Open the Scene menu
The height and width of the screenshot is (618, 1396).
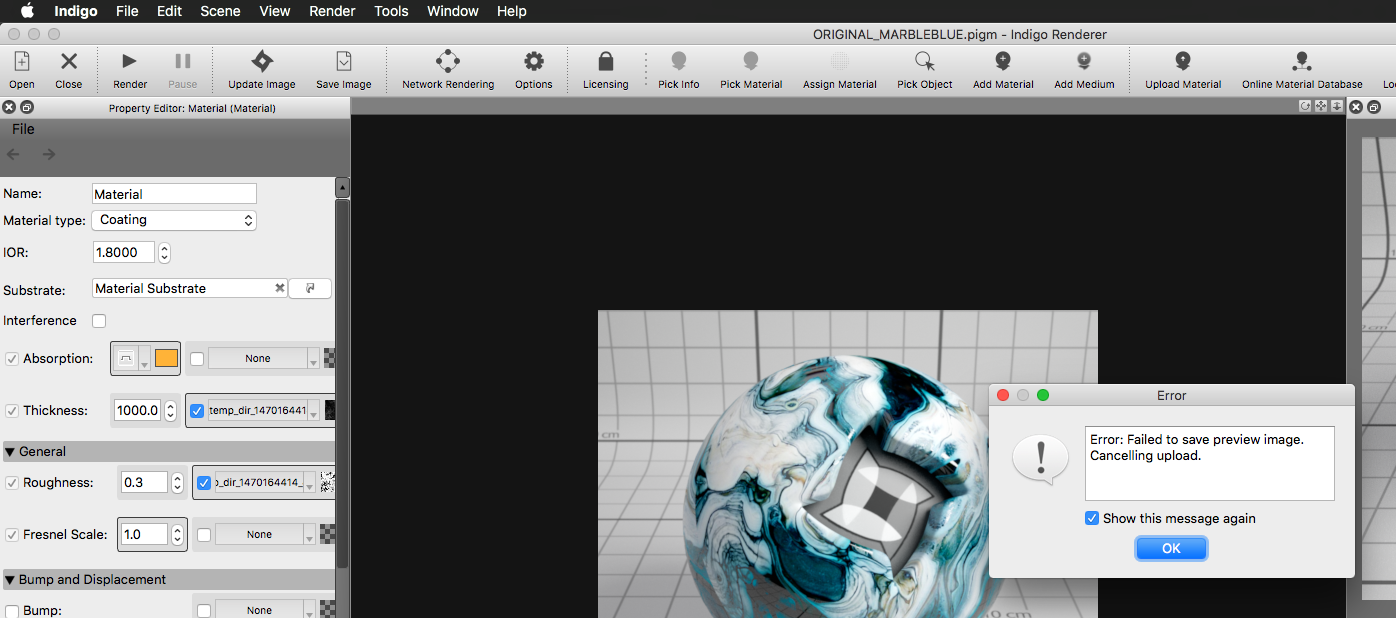point(219,11)
